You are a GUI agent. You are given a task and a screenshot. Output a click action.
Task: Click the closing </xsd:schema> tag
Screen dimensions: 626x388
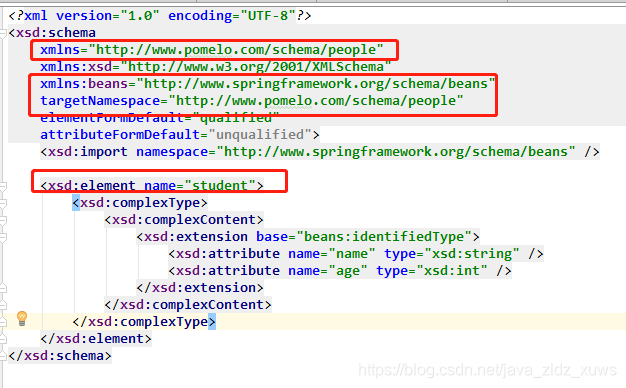[x=60, y=356]
